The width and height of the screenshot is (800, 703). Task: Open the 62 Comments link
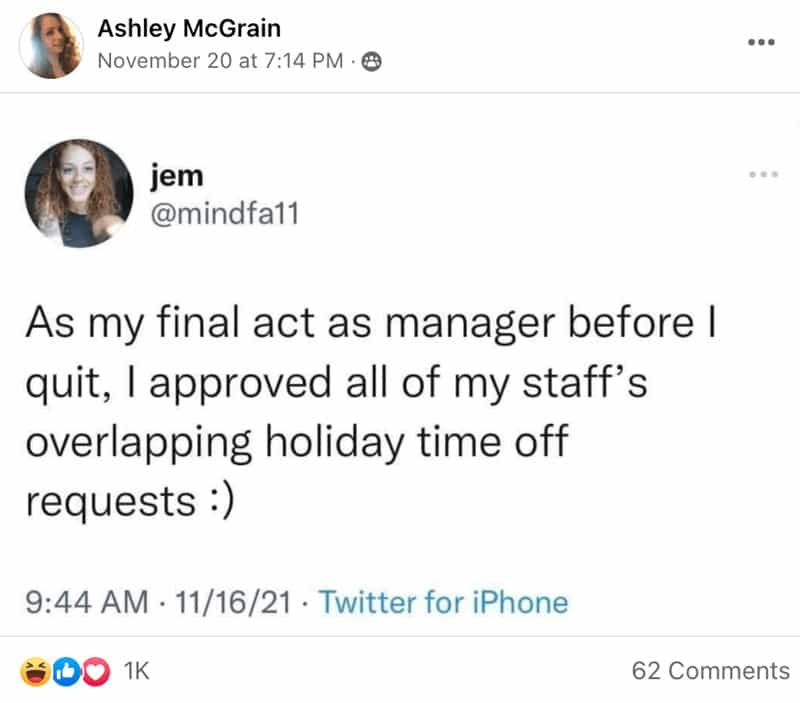click(710, 671)
